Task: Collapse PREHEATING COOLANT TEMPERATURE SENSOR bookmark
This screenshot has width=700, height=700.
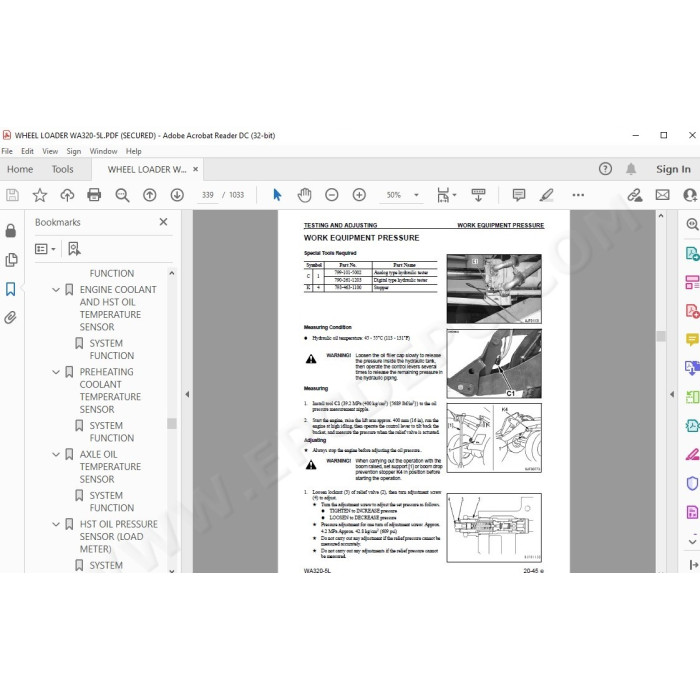Action: [x=56, y=372]
